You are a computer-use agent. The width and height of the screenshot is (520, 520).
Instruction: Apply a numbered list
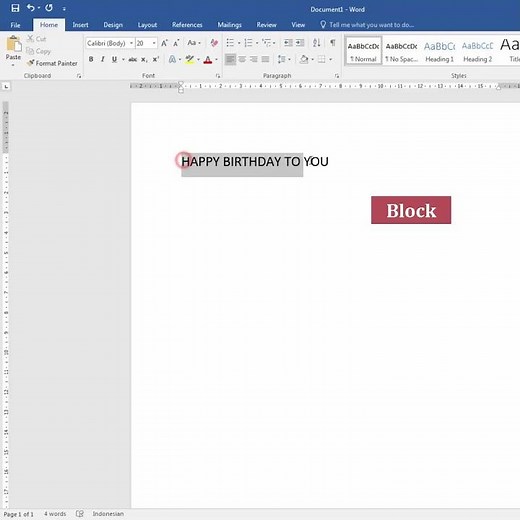pos(248,43)
